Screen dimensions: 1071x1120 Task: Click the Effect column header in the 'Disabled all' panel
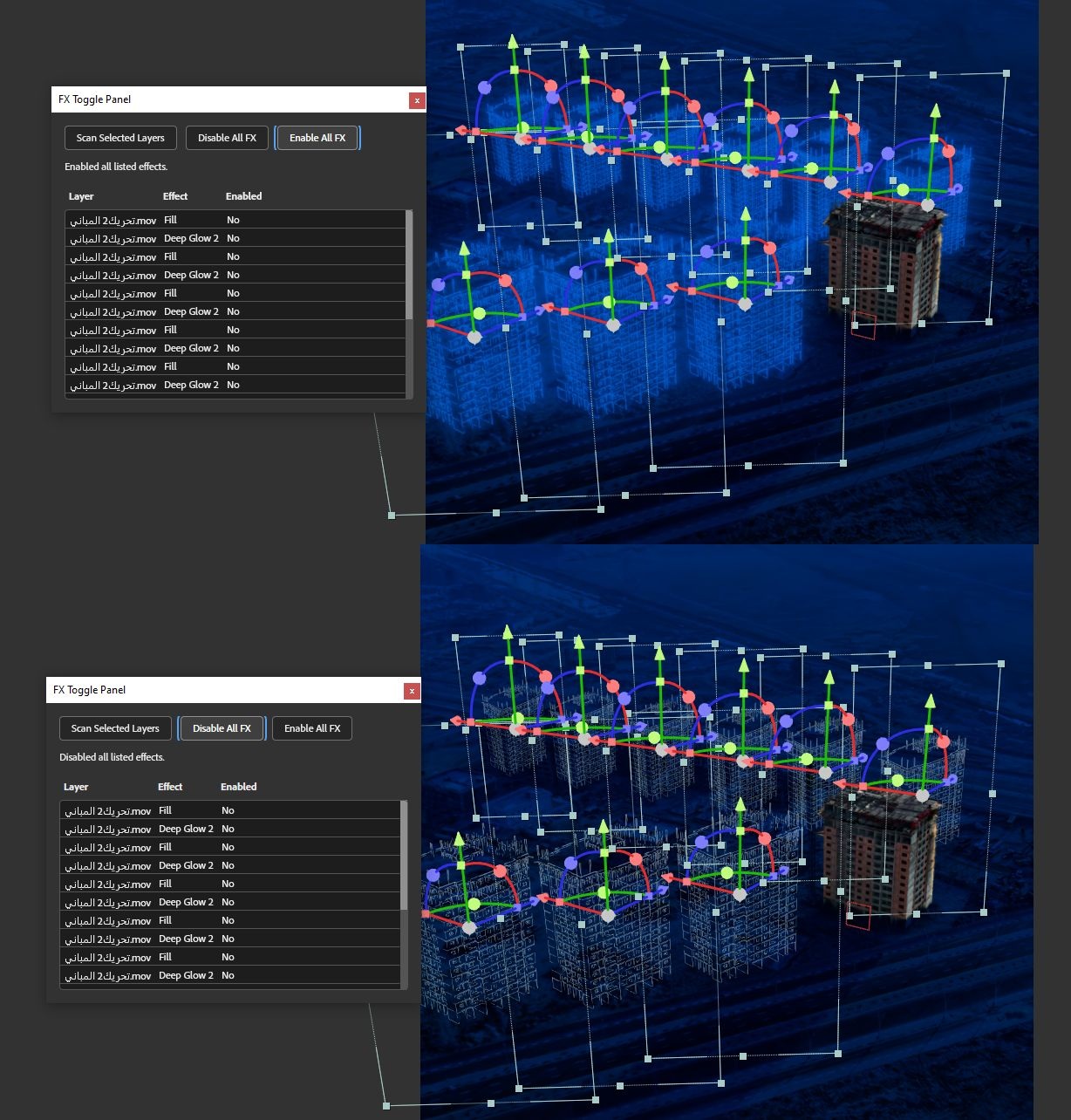(x=170, y=787)
